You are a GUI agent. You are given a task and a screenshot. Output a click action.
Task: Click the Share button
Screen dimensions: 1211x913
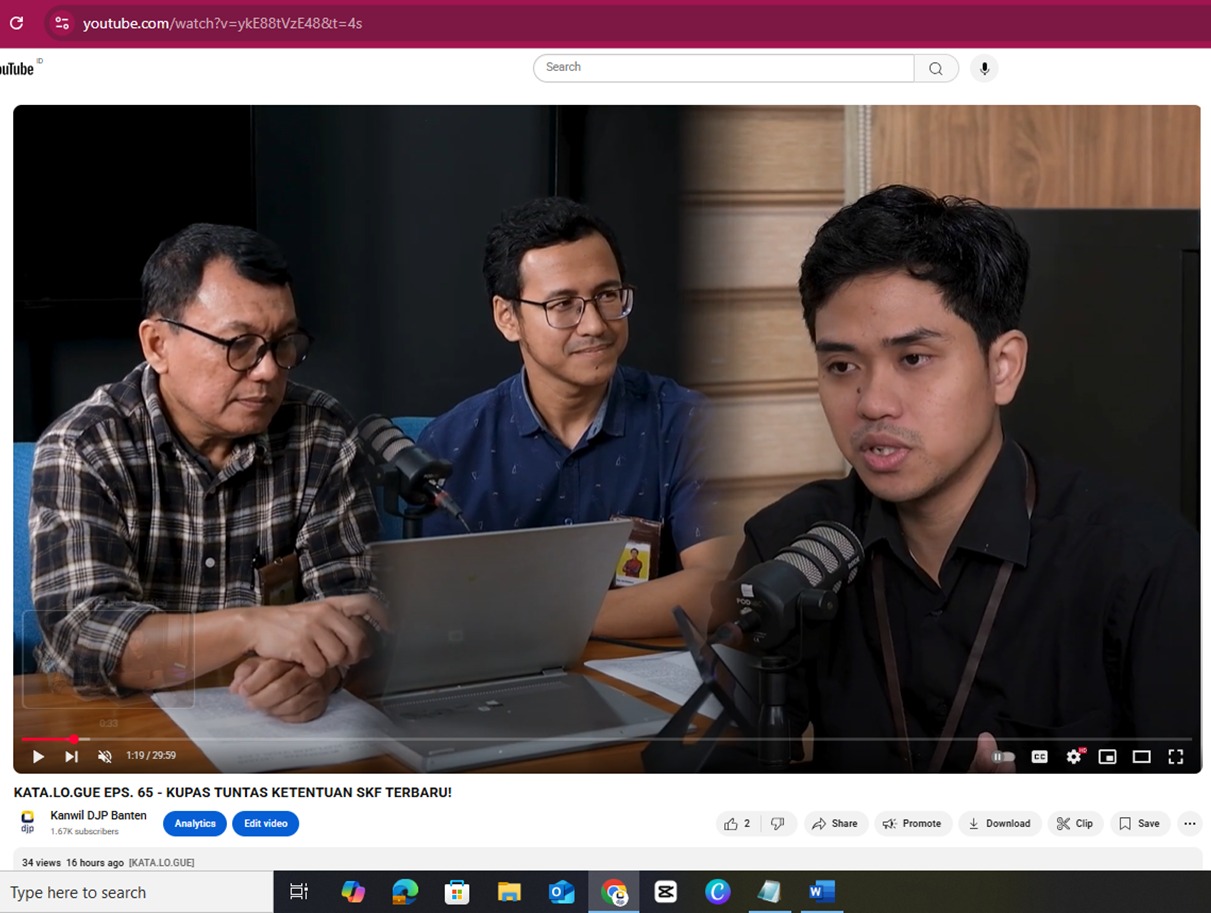(x=835, y=824)
